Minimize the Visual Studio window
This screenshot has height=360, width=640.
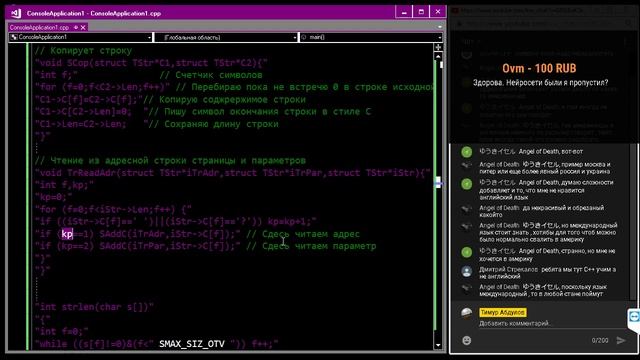click(x=404, y=12)
